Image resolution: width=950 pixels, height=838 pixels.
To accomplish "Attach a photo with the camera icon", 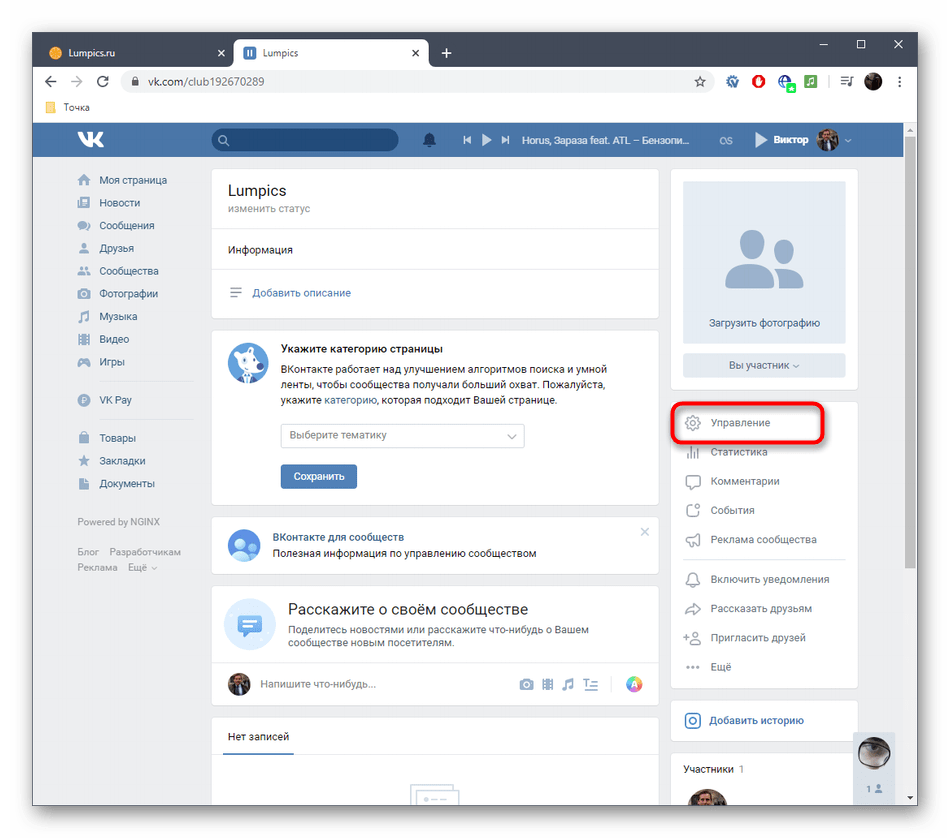I will point(526,684).
